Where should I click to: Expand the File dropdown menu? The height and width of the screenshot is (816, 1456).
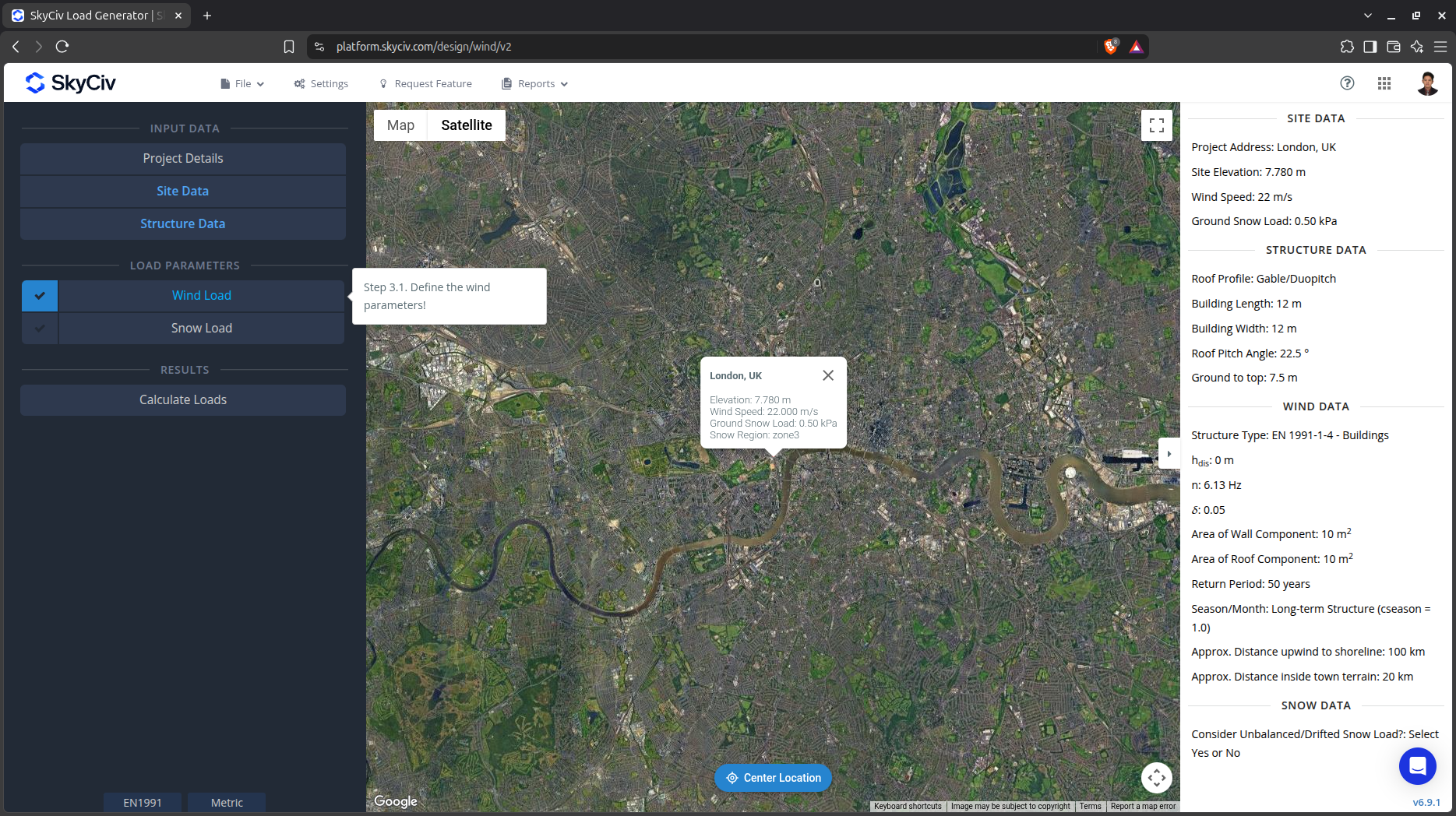242,84
